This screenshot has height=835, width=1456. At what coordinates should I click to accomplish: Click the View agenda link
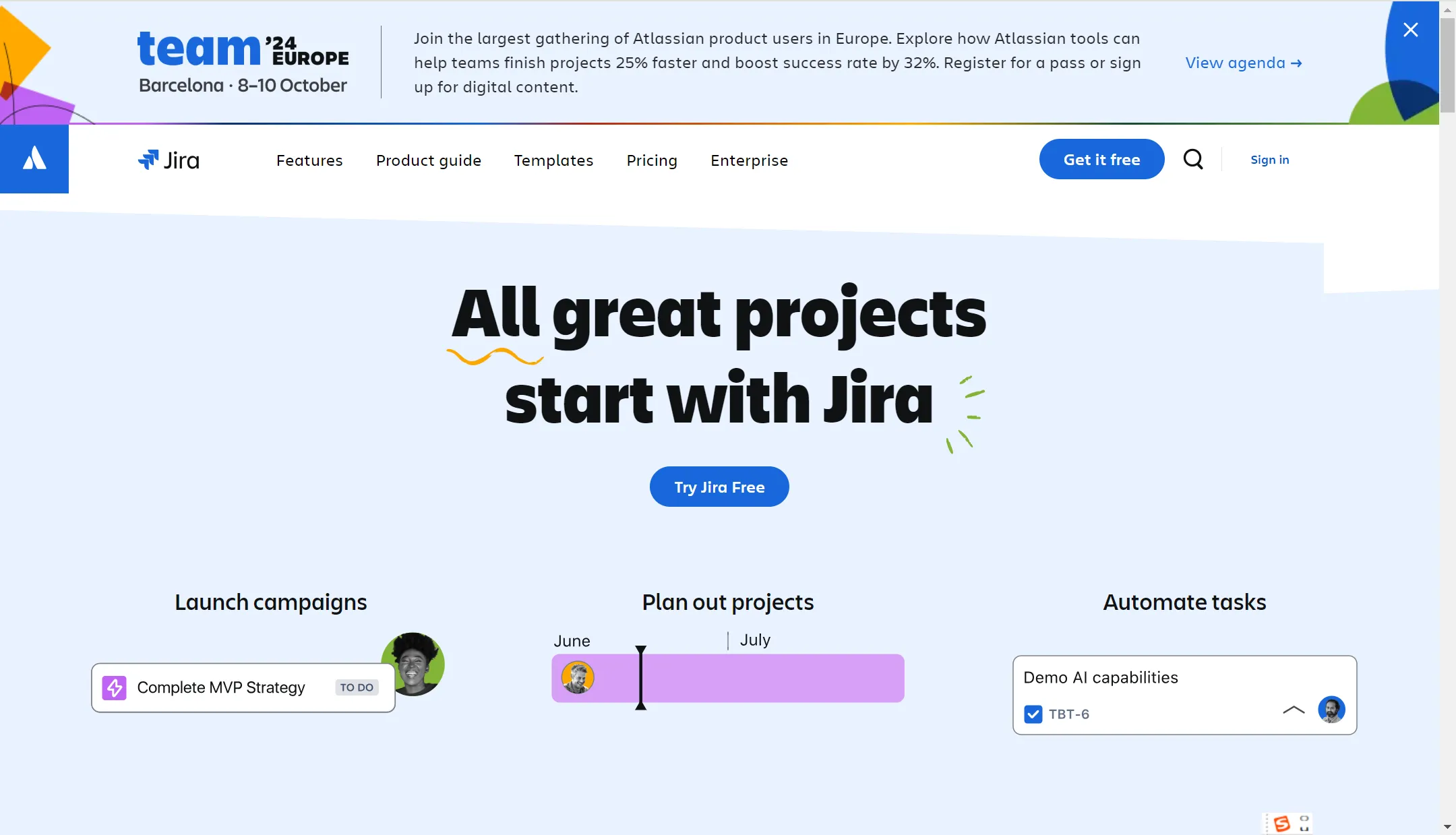(1244, 61)
